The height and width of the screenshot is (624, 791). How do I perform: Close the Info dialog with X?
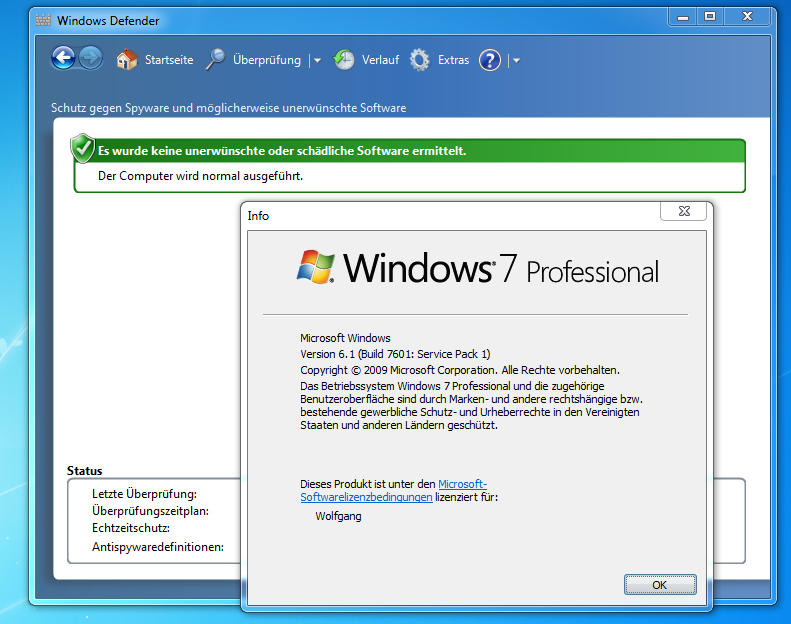click(684, 211)
